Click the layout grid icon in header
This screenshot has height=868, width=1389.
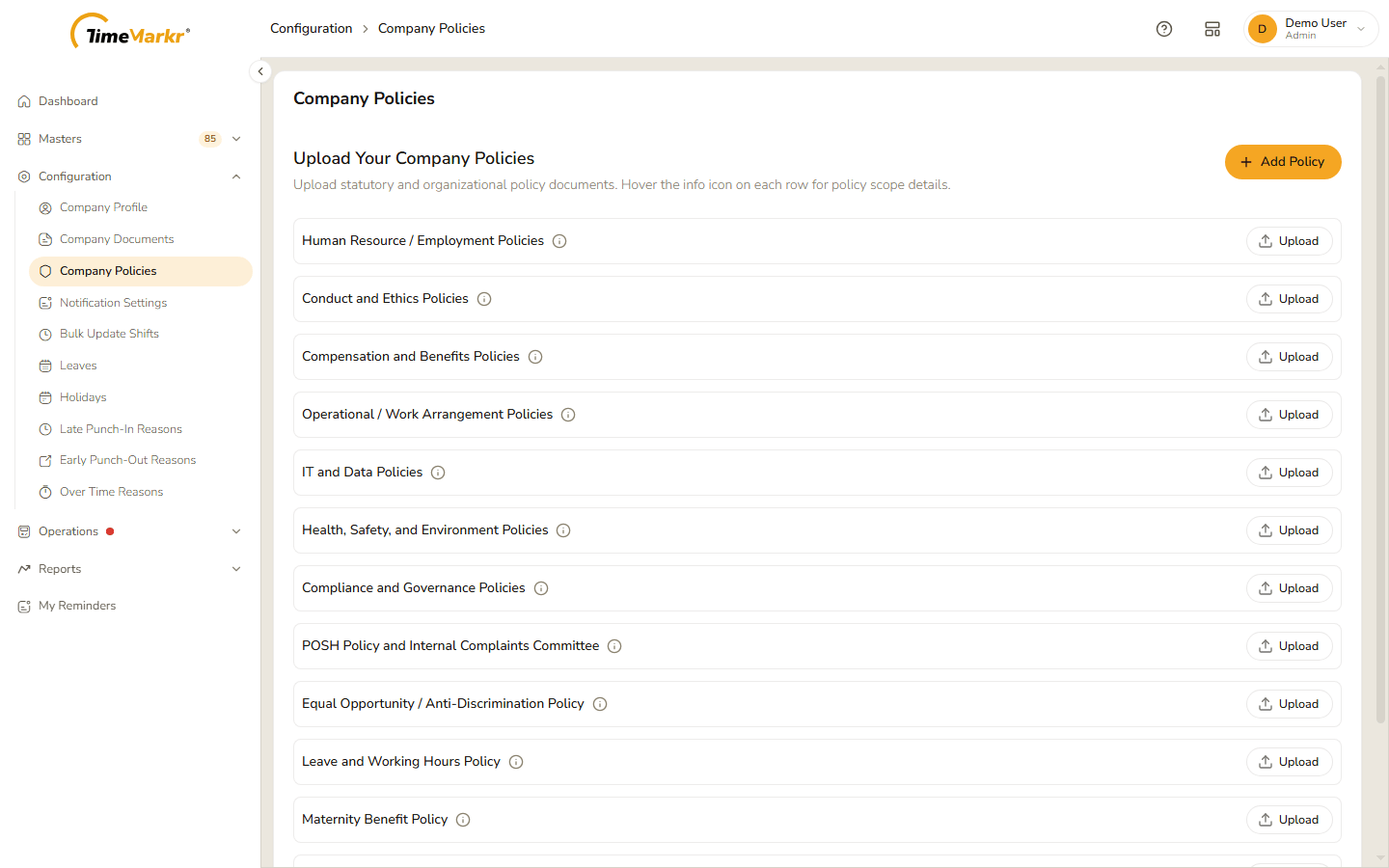tap(1212, 29)
